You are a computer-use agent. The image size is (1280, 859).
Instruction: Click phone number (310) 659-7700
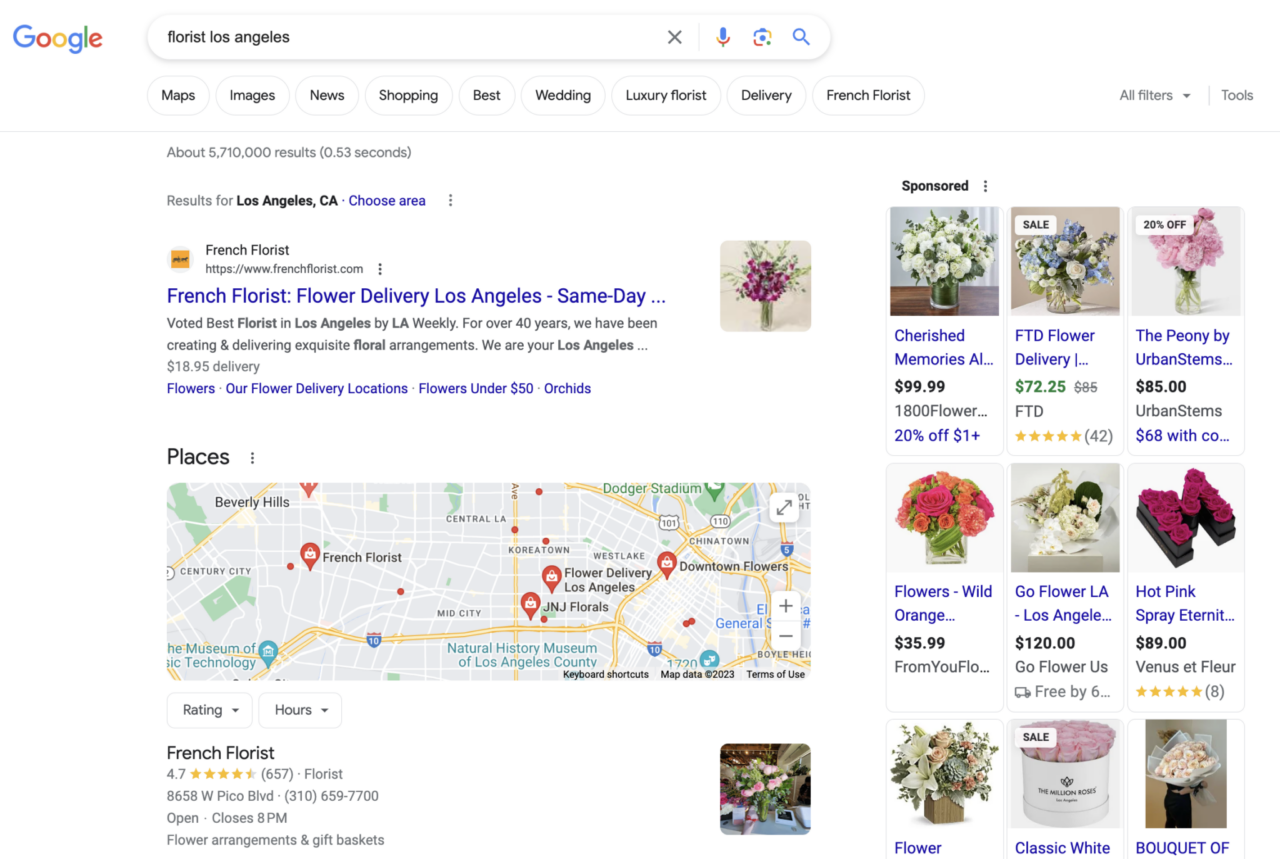coord(331,796)
